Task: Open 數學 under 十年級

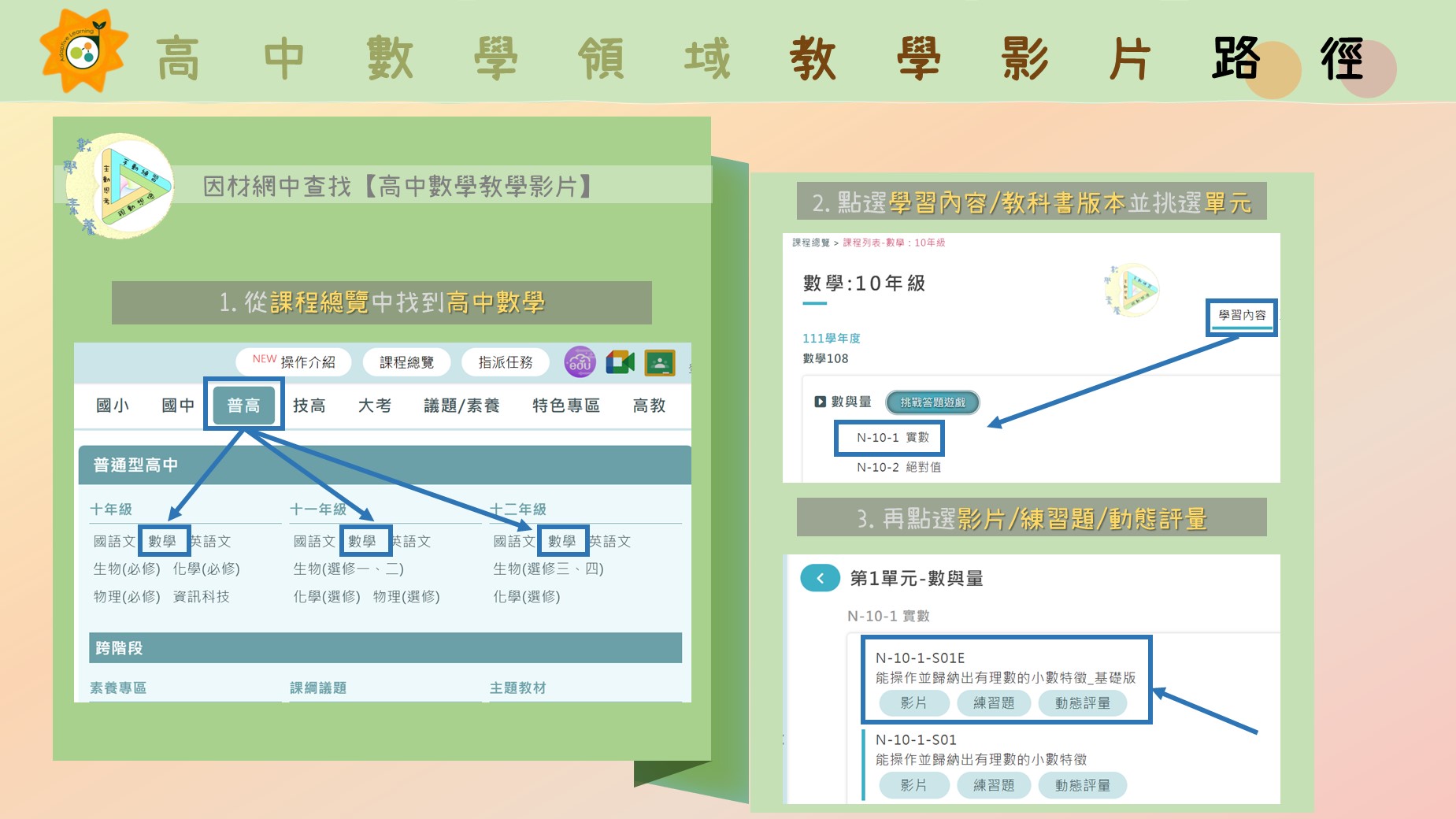Action: pos(162,541)
